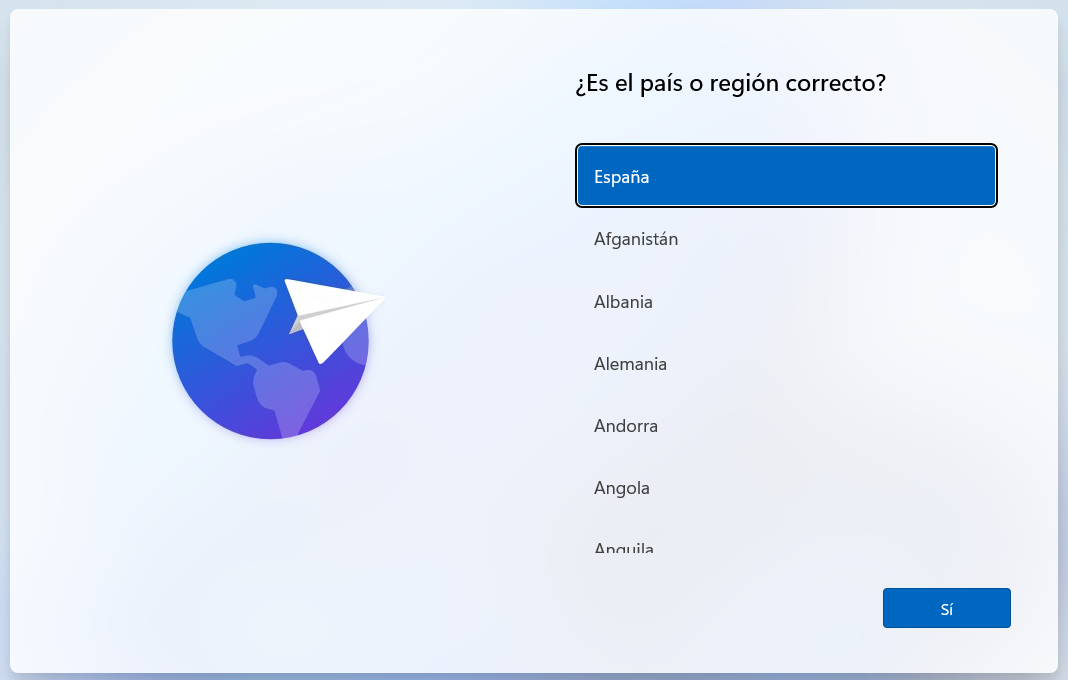
Task: Click the '¿Es el país o región correcto?' heading
Action: click(730, 83)
